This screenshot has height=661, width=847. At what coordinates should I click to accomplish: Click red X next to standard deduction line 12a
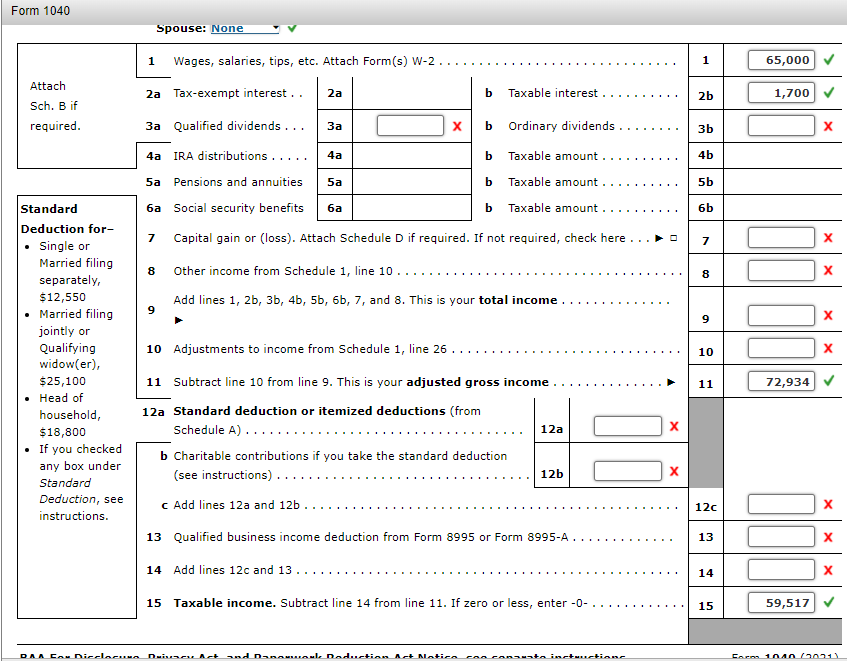[x=675, y=425]
